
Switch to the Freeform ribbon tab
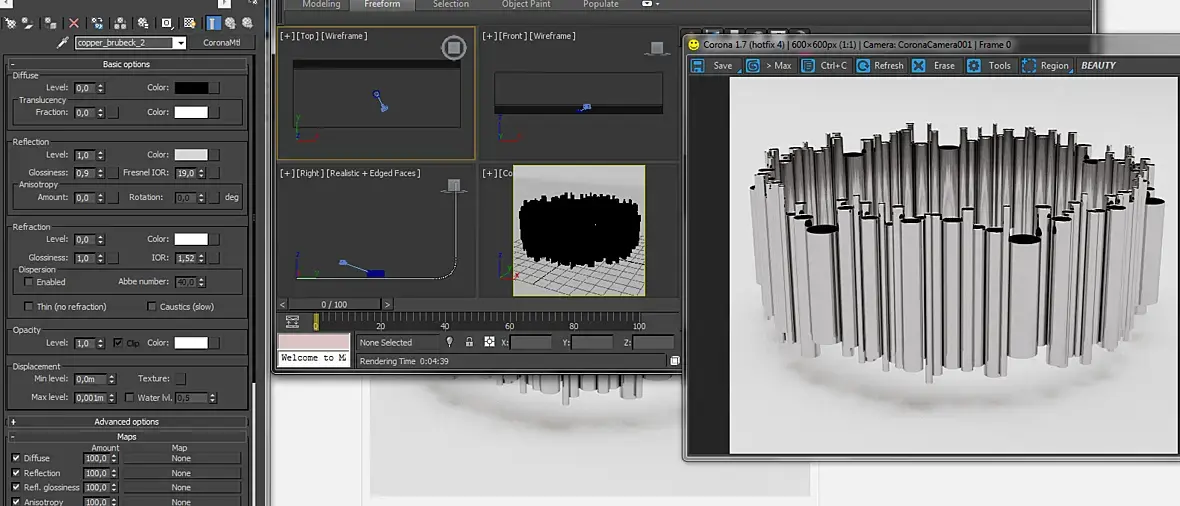(382, 5)
